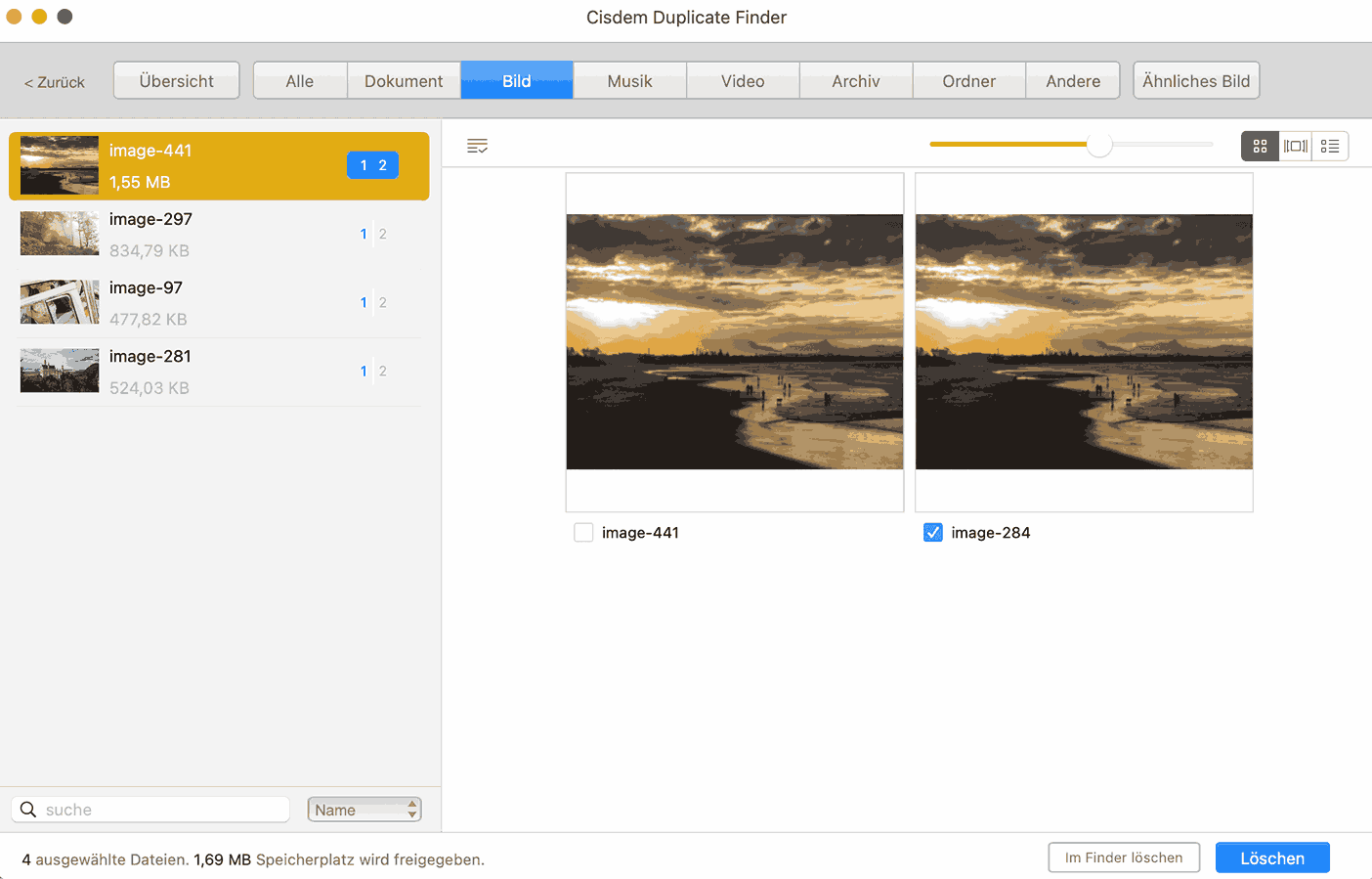Check the image-441 checkbox
Screen dimensions: 1372x879
[x=583, y=533]
